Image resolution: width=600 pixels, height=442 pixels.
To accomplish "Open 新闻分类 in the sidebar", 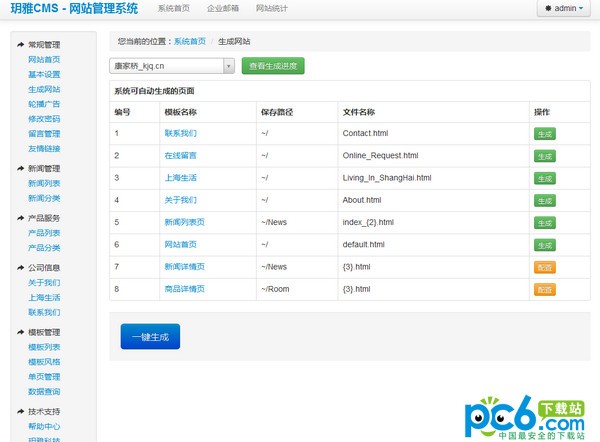I will pyautogui.click(x=44, y=198).
